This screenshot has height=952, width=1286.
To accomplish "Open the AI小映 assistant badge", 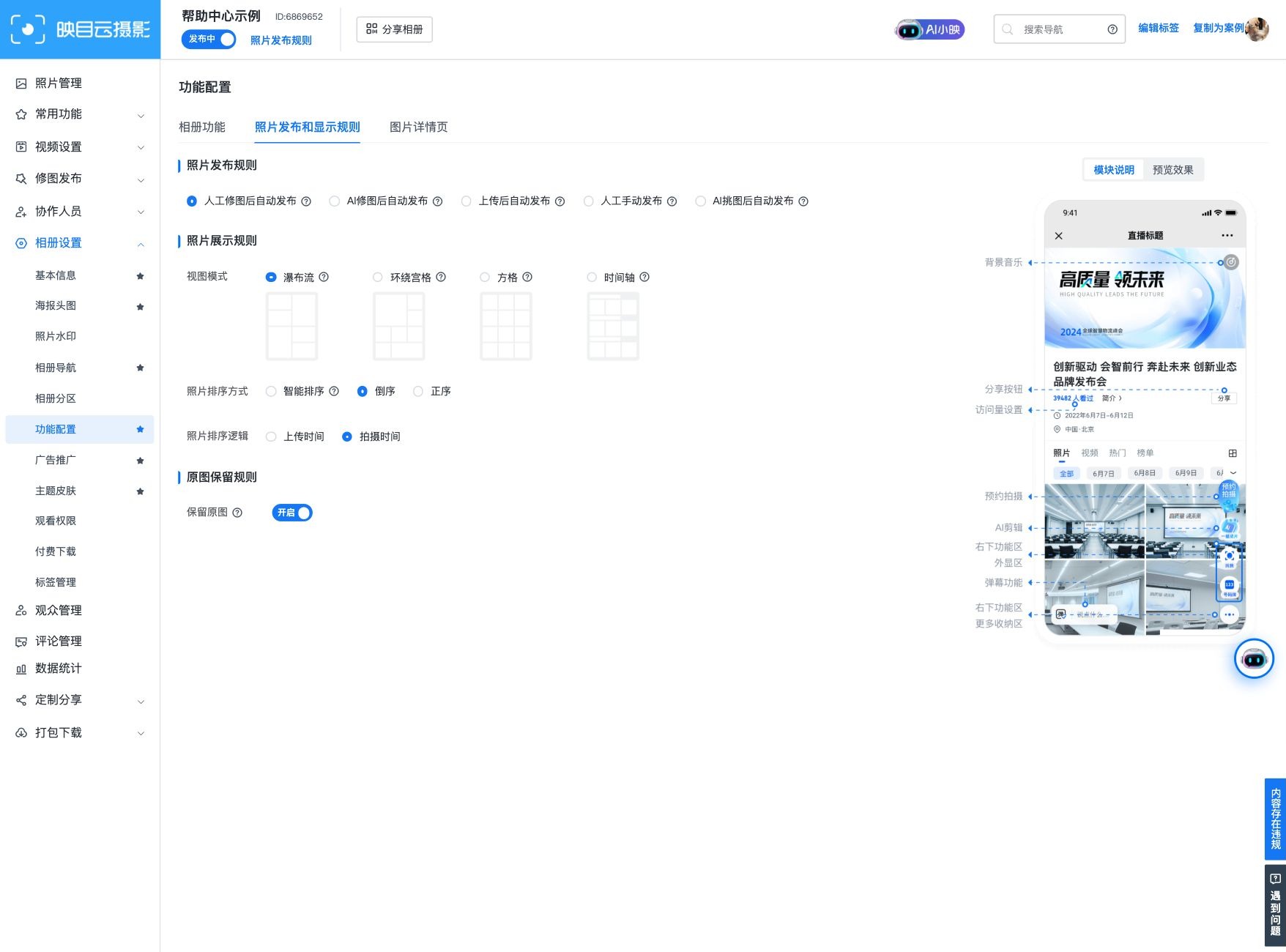I will (x=929, y=29).
